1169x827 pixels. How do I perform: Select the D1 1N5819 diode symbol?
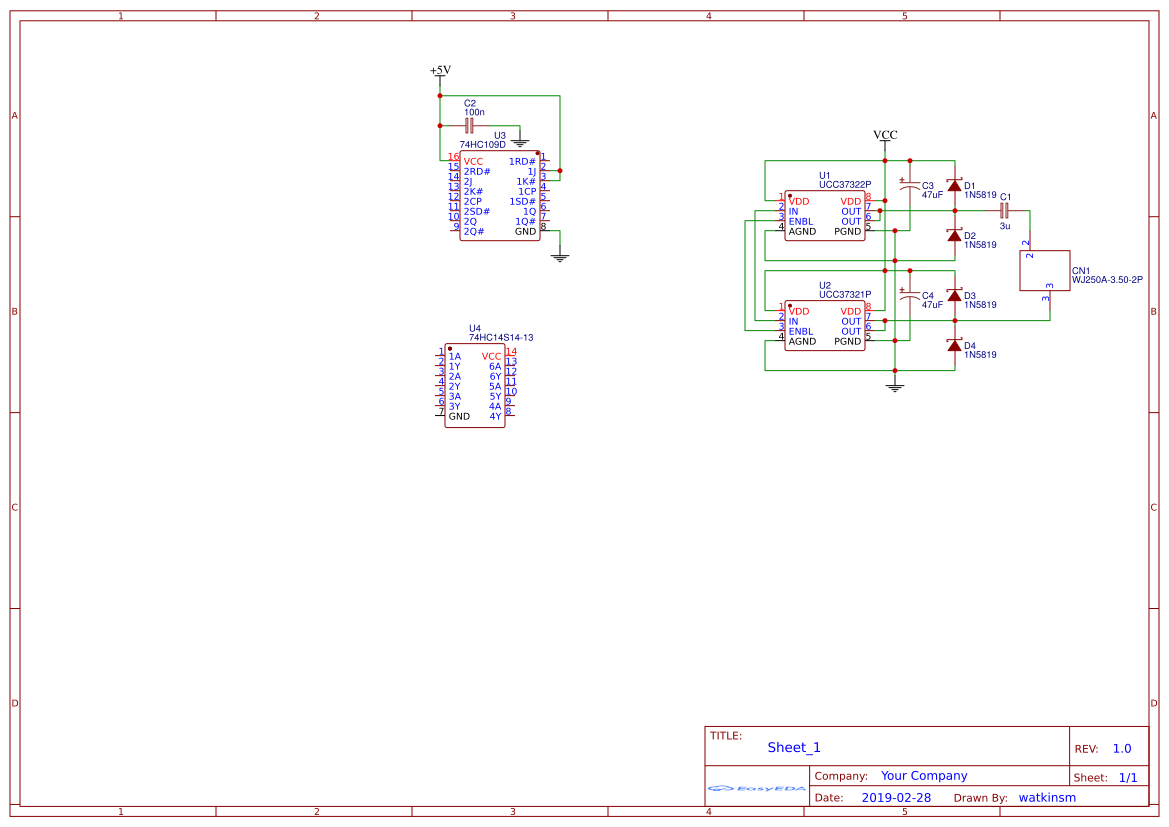pos(954,186)
